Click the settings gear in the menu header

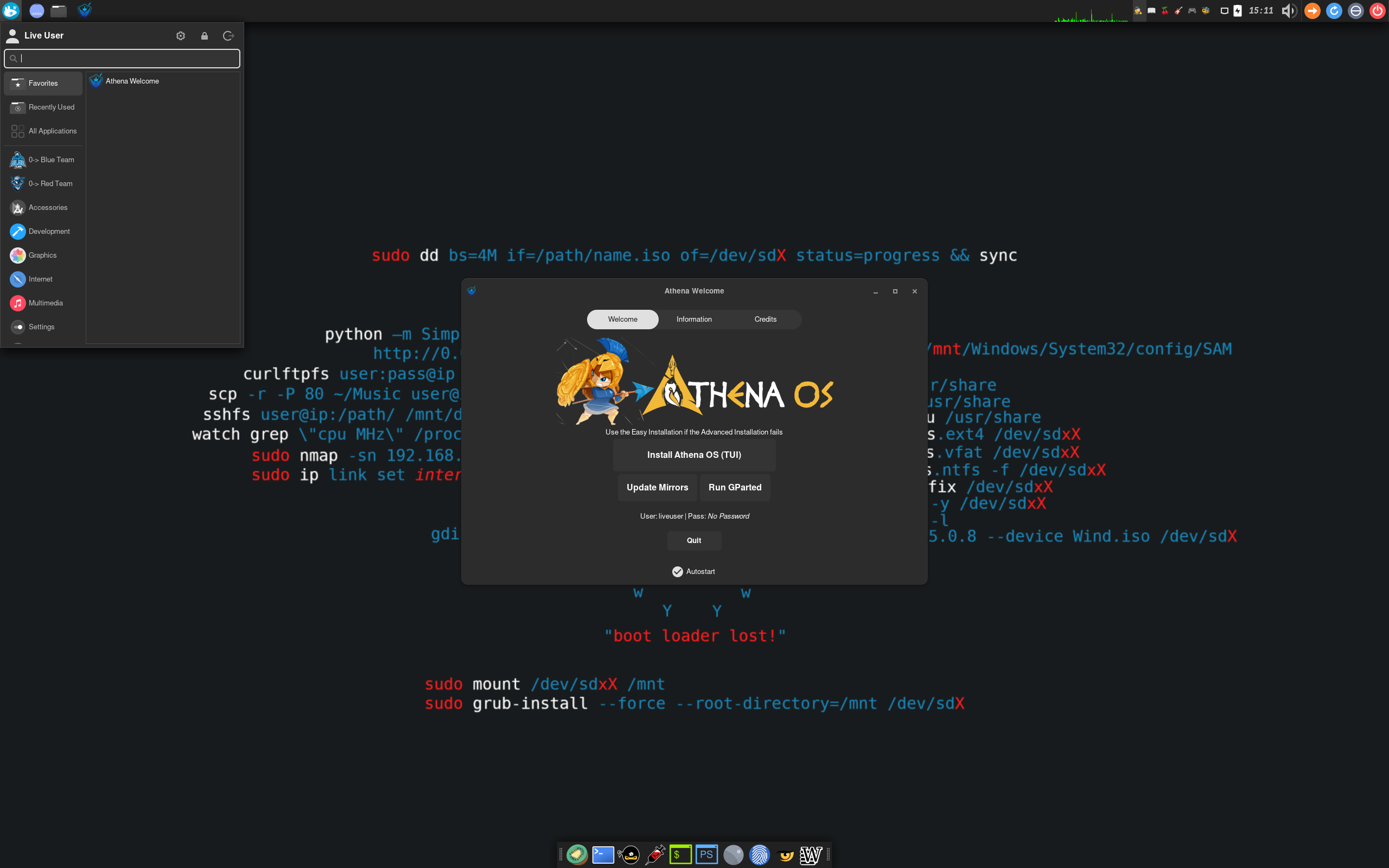(x=180, y=36)
